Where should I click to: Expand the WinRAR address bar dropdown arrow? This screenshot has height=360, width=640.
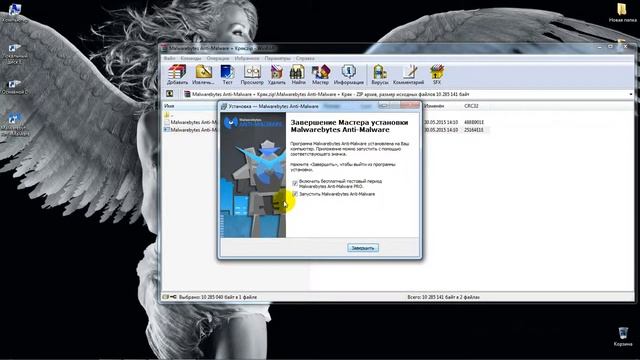(631, 94)
